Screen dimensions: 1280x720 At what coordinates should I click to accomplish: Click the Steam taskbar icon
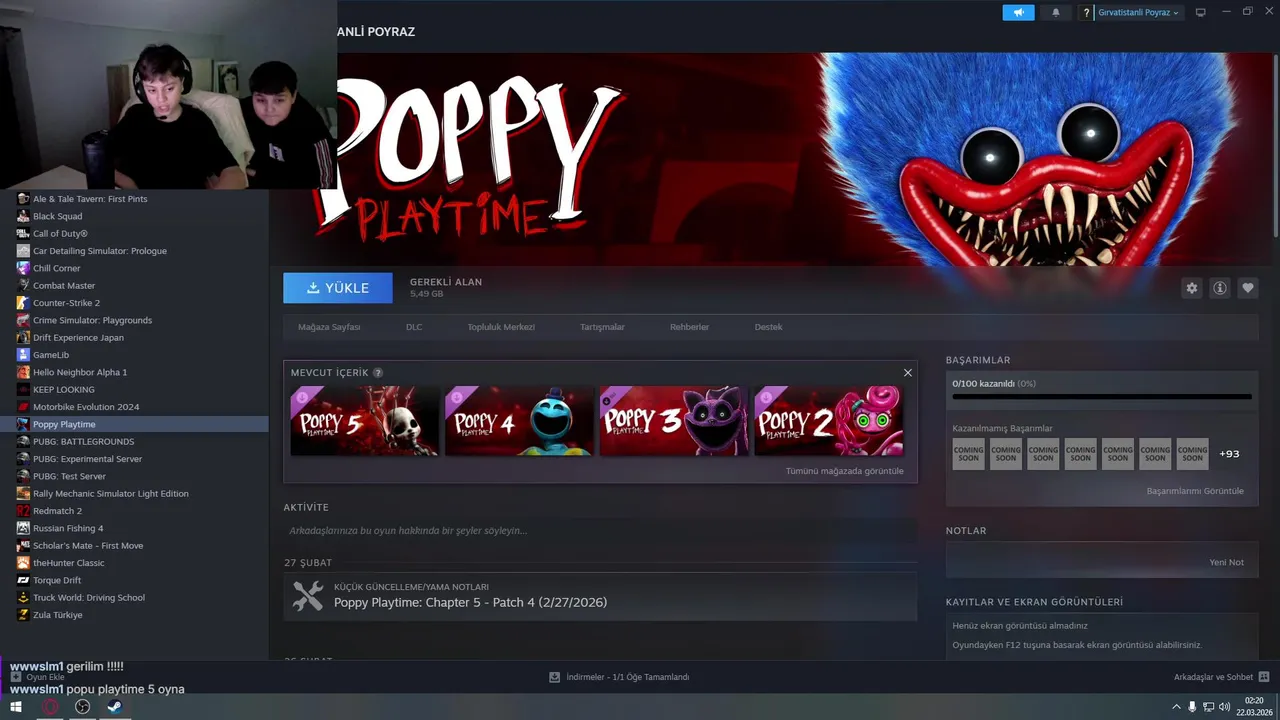point(115,707)
